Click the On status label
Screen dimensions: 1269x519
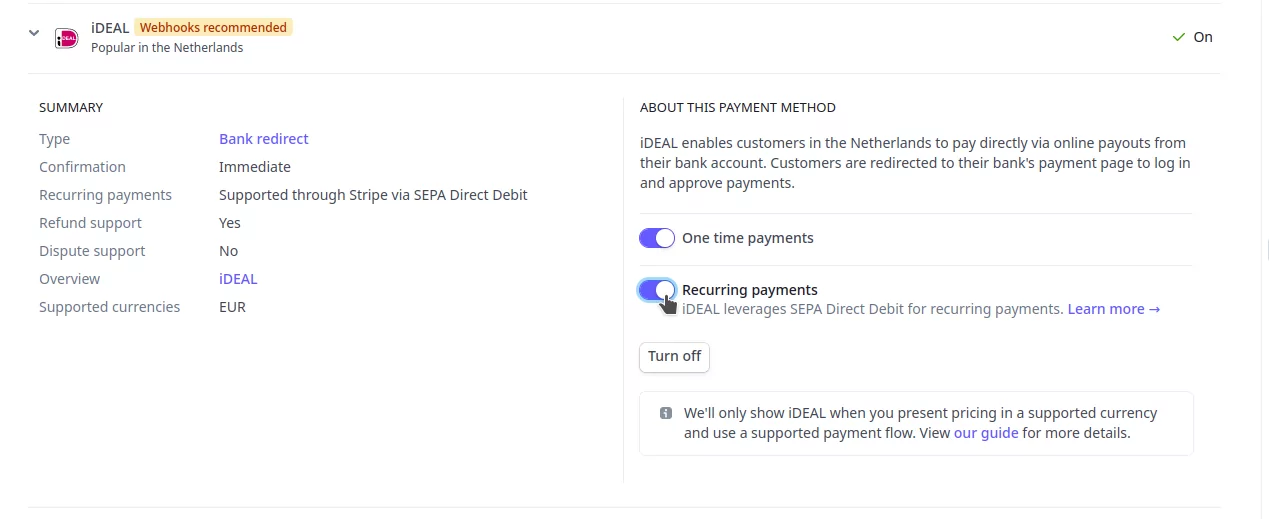1203,37
